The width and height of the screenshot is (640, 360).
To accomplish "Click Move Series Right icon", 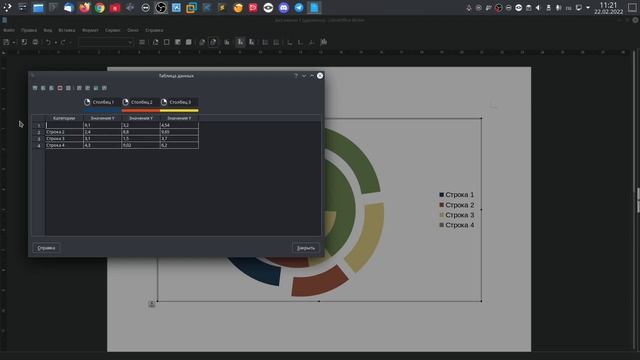I will coord(87,88).
